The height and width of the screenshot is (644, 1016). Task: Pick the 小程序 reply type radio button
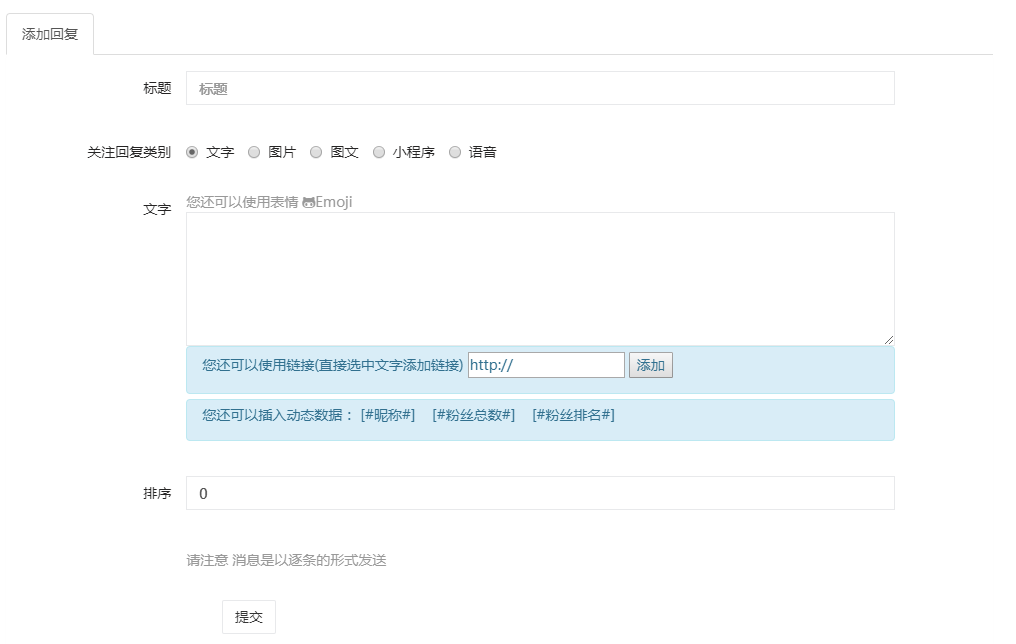click(379, 152)
